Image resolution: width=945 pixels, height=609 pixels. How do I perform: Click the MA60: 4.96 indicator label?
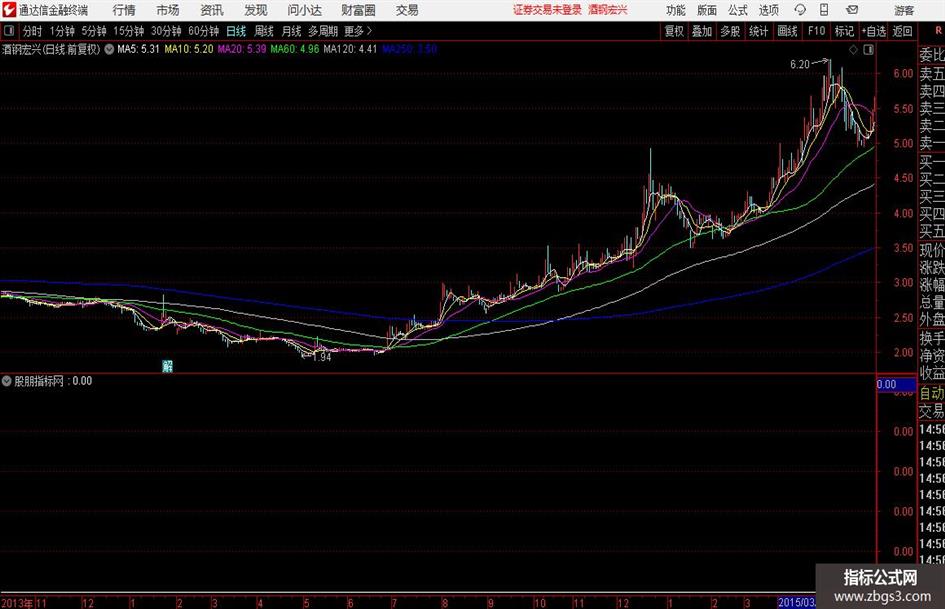pos(295,49)
